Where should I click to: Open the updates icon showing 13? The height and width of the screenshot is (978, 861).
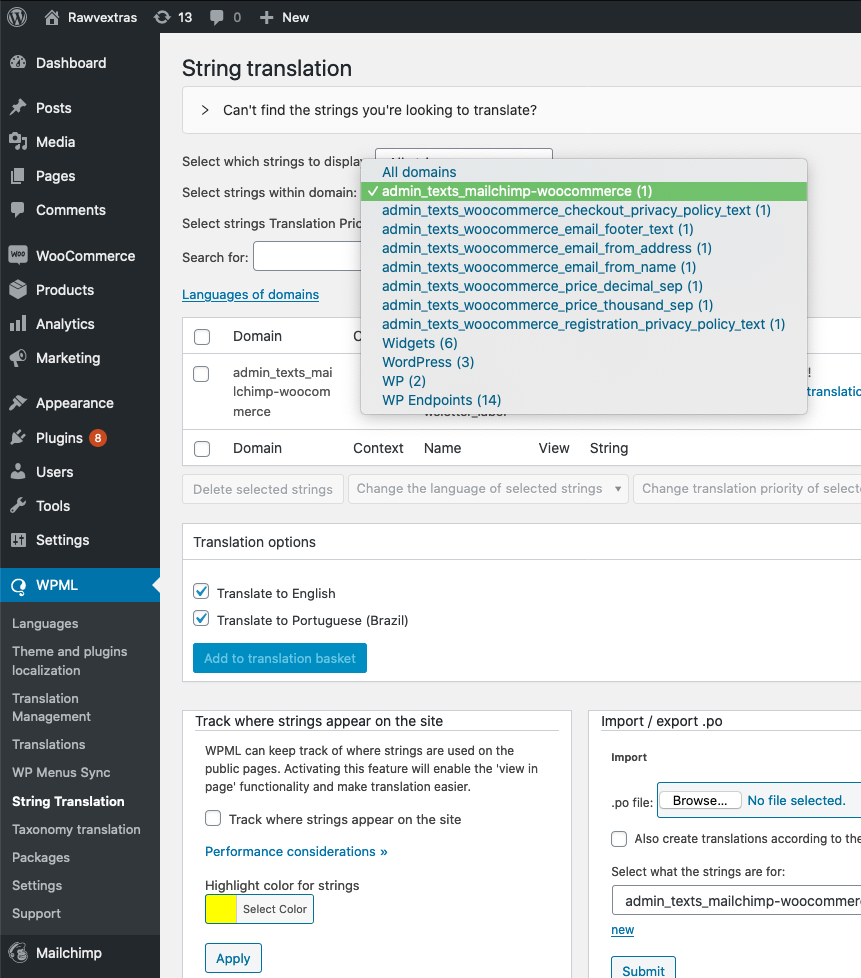pos(162,17)
